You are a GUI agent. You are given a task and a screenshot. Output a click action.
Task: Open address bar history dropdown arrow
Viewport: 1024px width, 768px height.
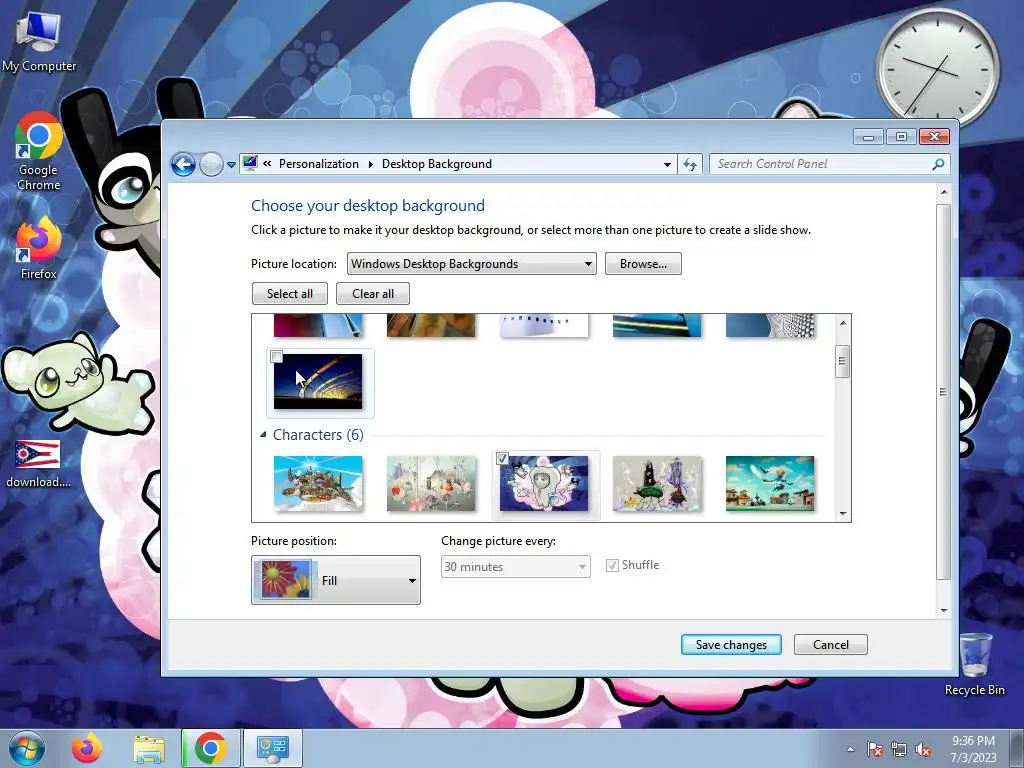point(667,165)
